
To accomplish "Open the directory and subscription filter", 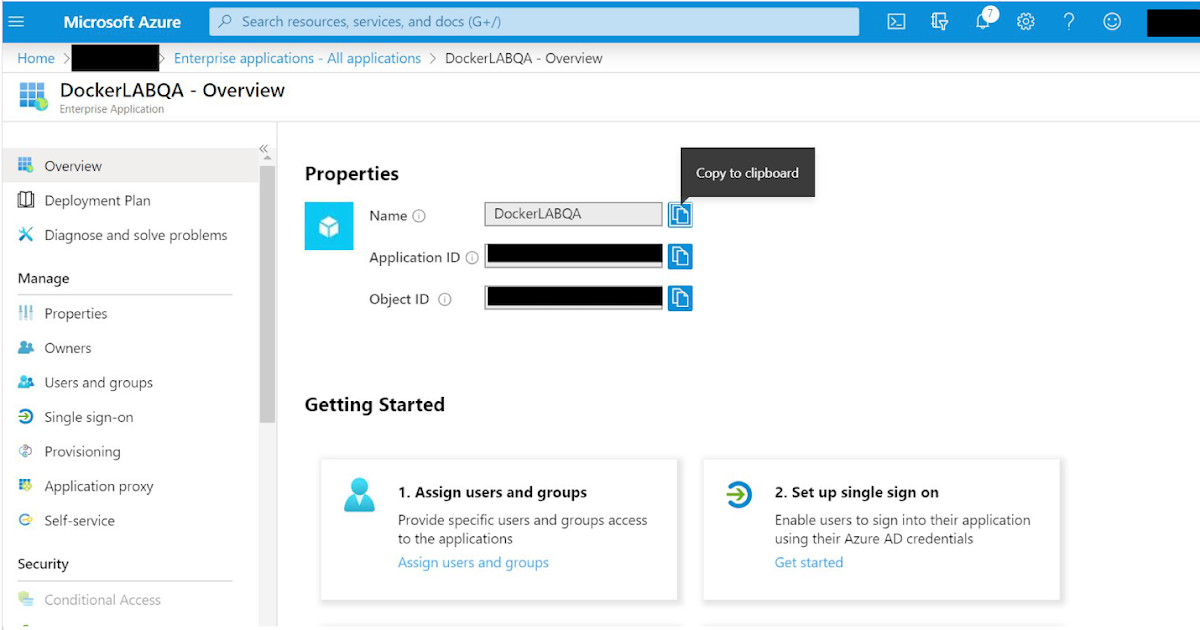I will pos(939,21).
